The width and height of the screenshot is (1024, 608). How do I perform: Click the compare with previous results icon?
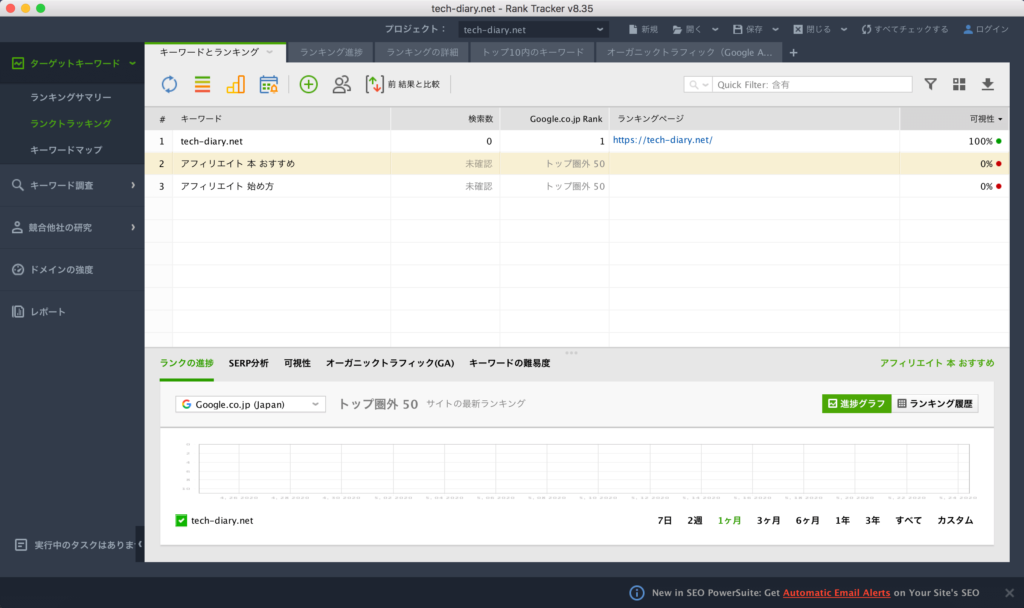click(x=374, y=84)
